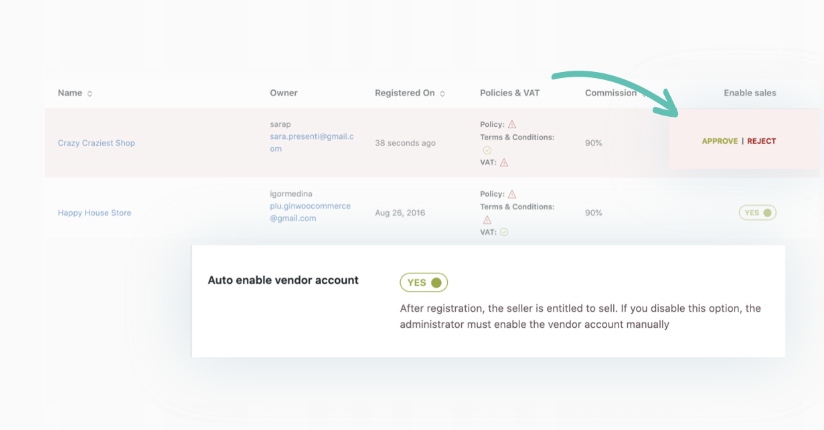
Task: Click Terms & Conditions check icon for Crazy Craziest Shop
Action: coord(487,150)
